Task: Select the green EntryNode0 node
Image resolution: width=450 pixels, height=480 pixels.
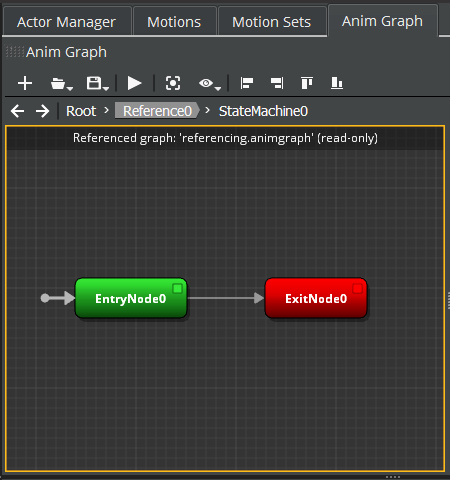Action: [x=131, y=298]
